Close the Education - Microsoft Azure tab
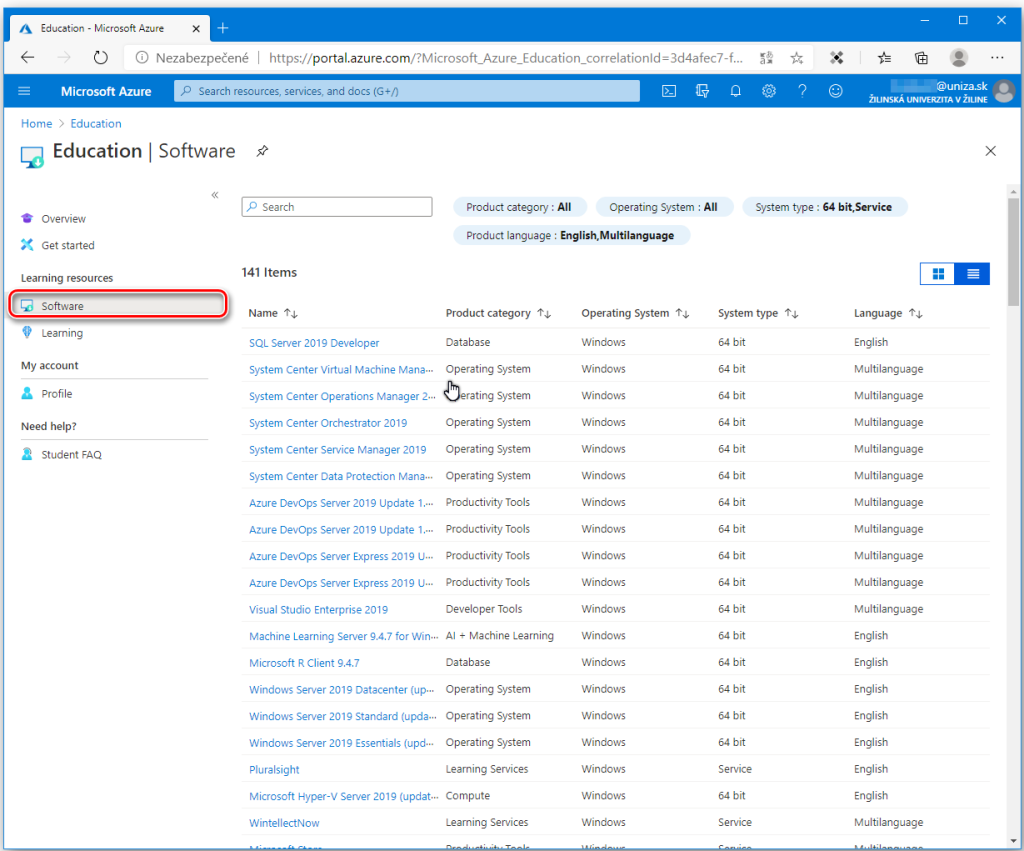The width and height of the screenshot is (1024, 851). [x=196, y=28]
